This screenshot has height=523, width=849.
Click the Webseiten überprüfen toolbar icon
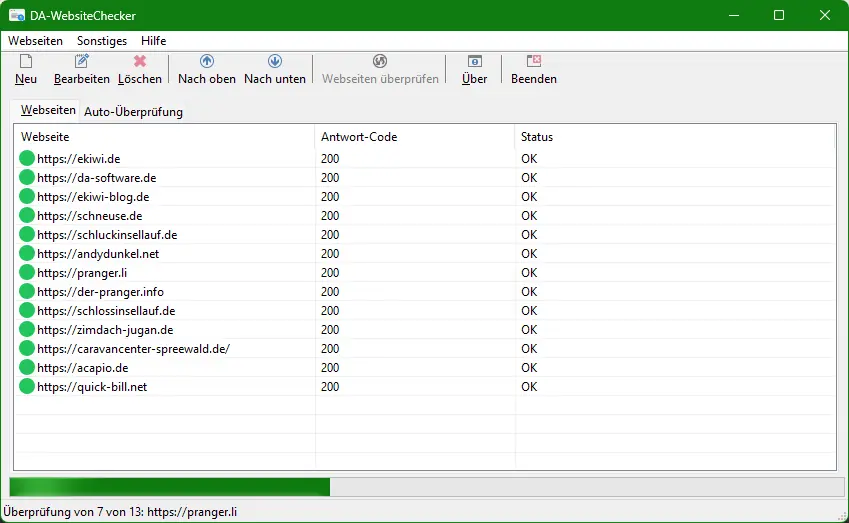(380, 62)
